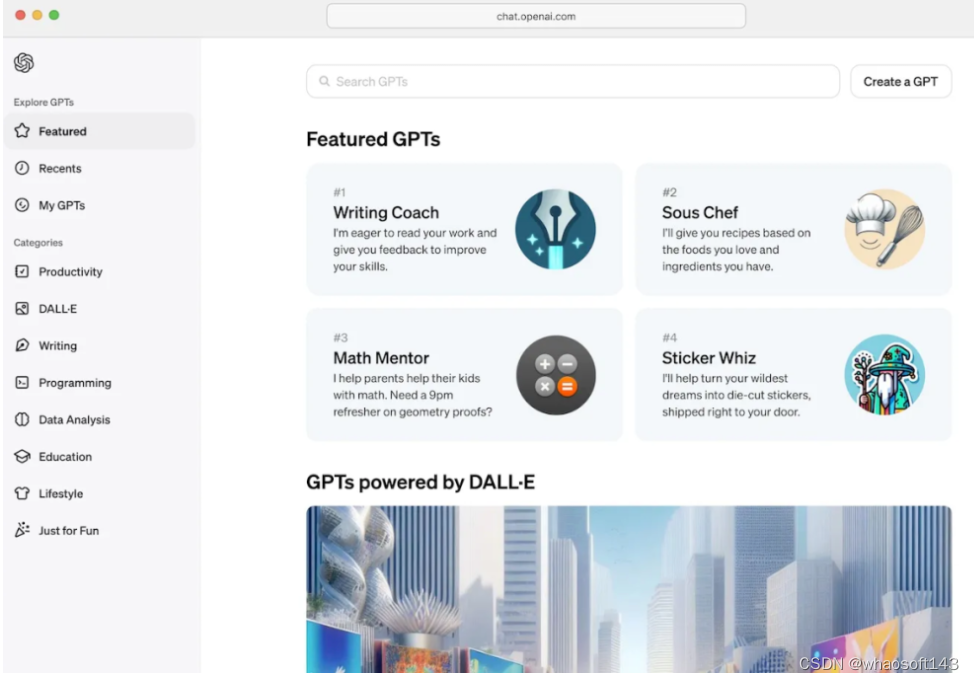Click the Math Mentor calculator avatar
Screen dimensions: 974x680
555,375
